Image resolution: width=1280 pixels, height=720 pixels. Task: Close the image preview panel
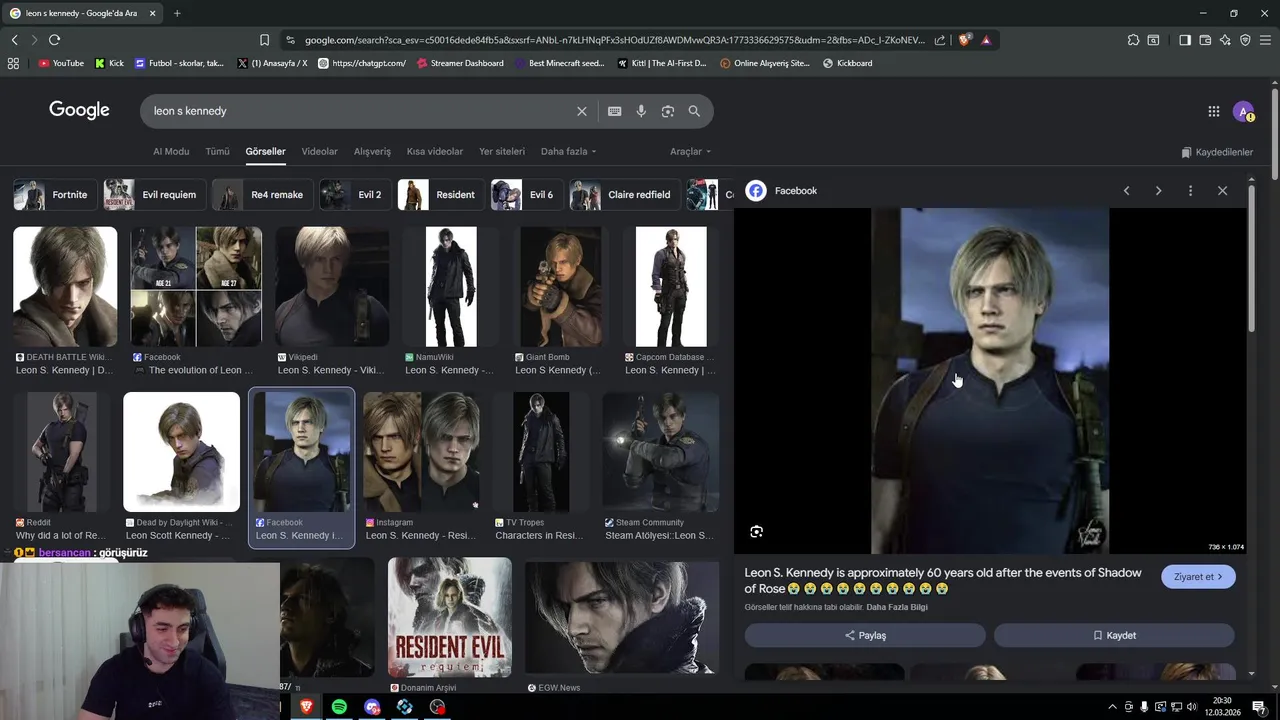tap(1222, 191)
